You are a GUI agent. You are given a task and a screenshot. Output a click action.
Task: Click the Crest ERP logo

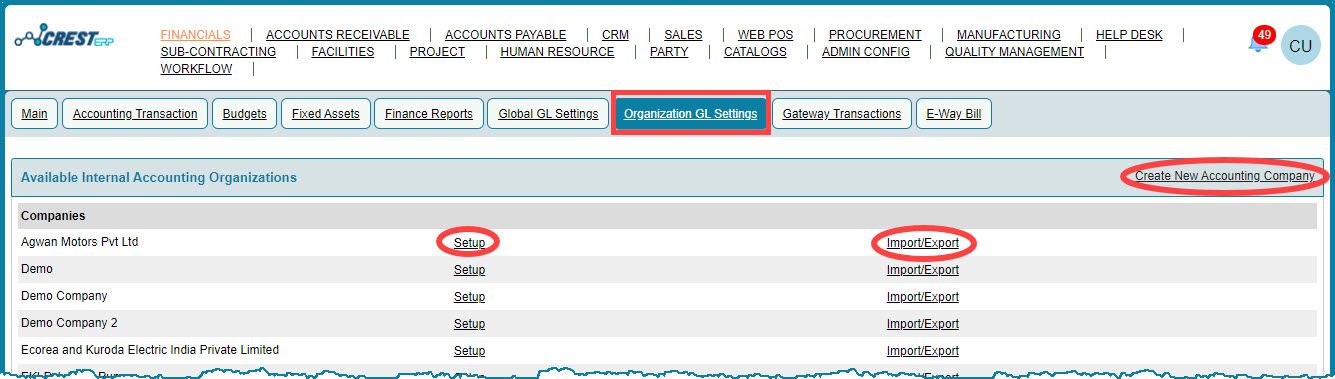coord(63,38)
